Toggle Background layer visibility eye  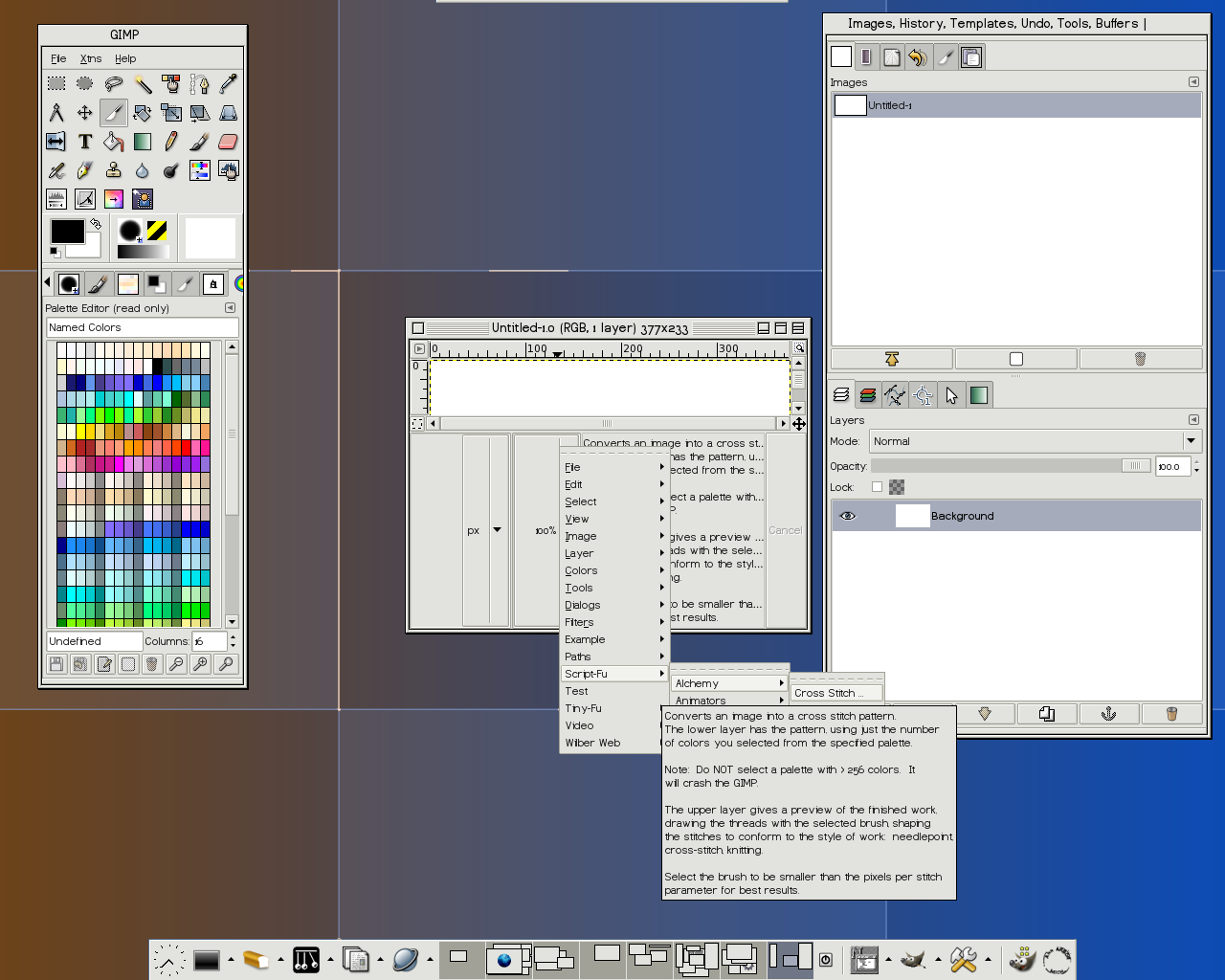pos(848,516)
